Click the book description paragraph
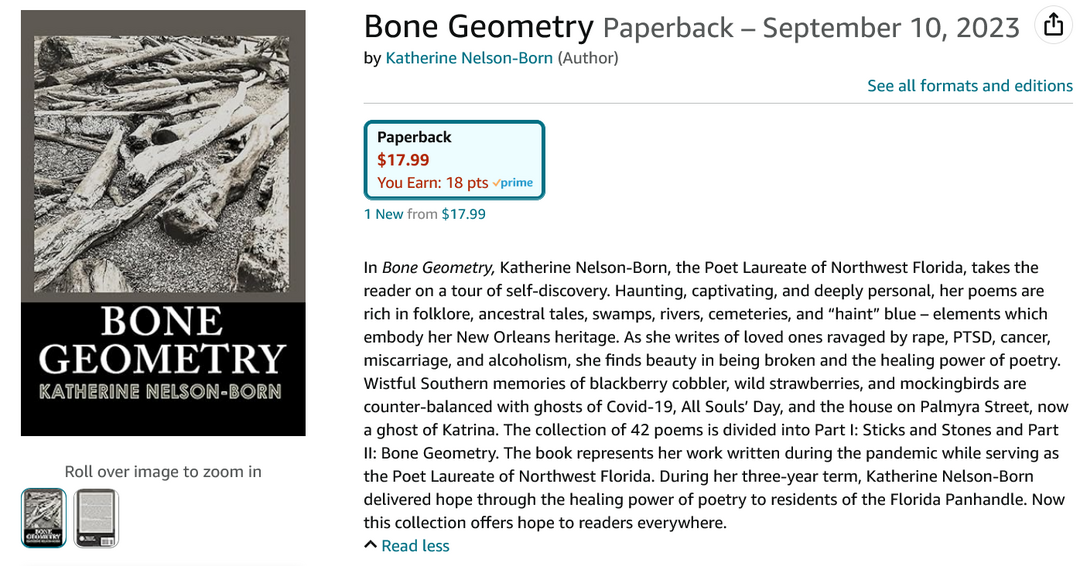Image resolution: width=1080 pixels, height=566 pixels. [x=714, y=394]
